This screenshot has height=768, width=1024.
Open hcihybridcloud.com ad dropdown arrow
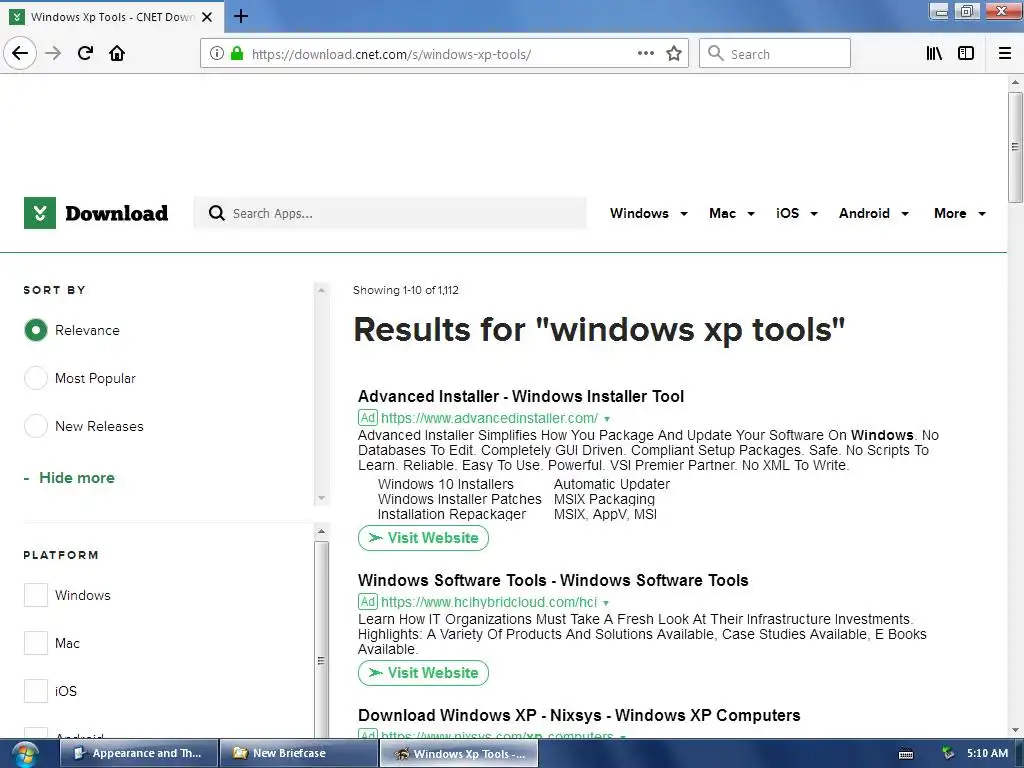point(606,603)
